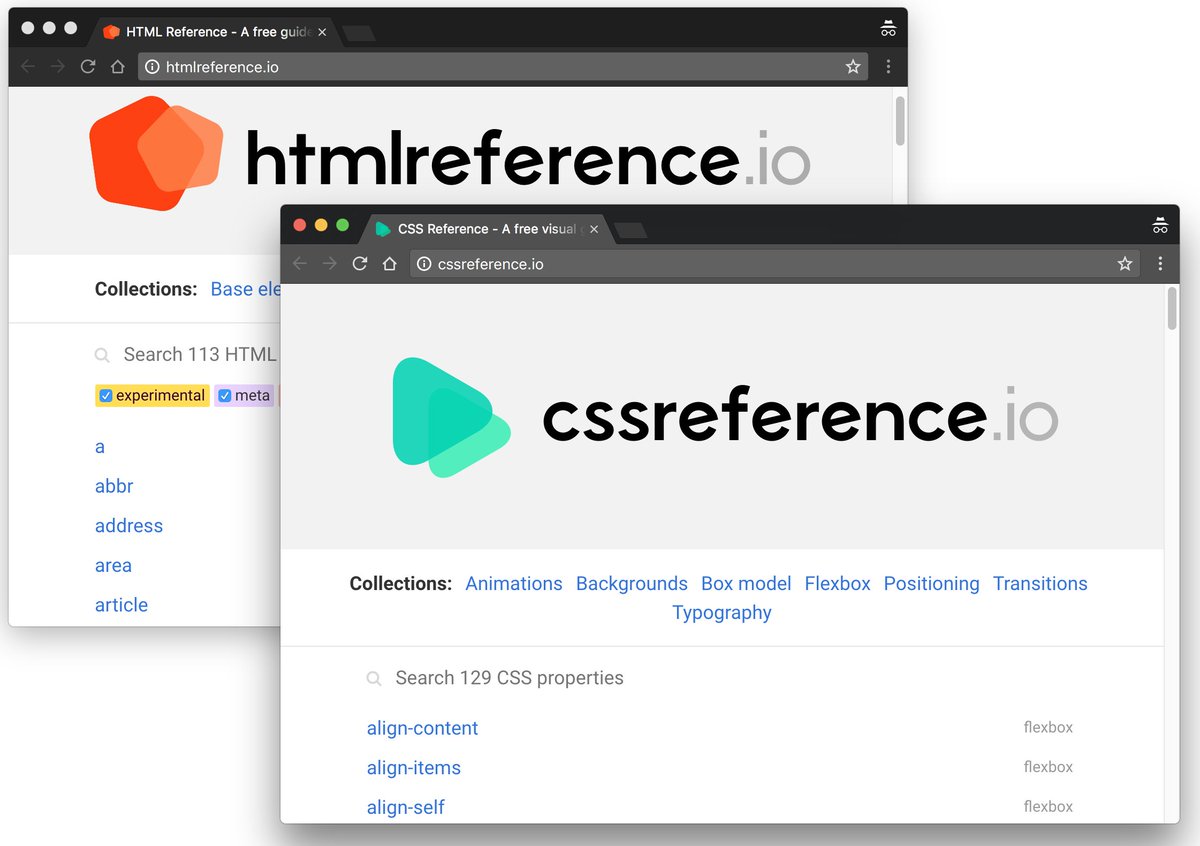
Task: Open new tab in HTML Reference window
Action: click(358, 34)
